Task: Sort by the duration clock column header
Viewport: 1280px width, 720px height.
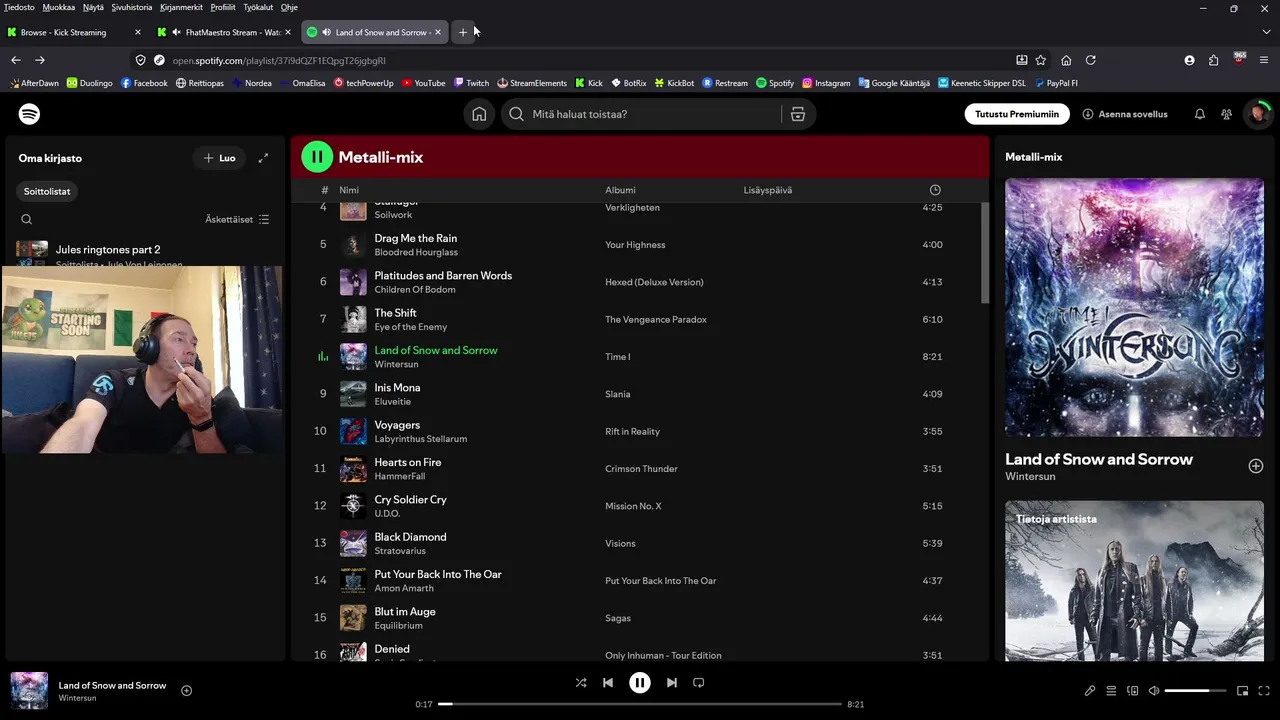Action: tap(935, 190)
